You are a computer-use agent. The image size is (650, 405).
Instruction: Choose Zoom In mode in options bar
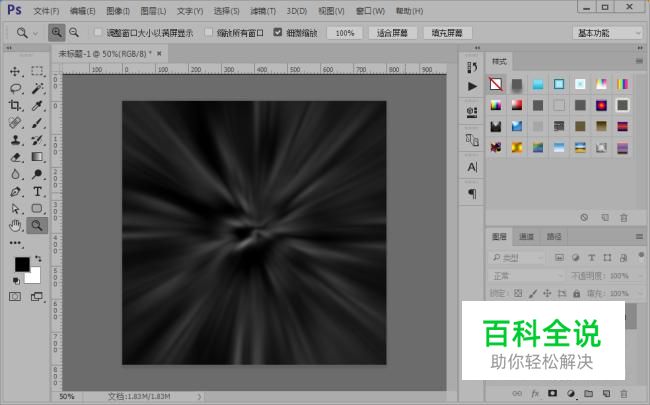56,32
